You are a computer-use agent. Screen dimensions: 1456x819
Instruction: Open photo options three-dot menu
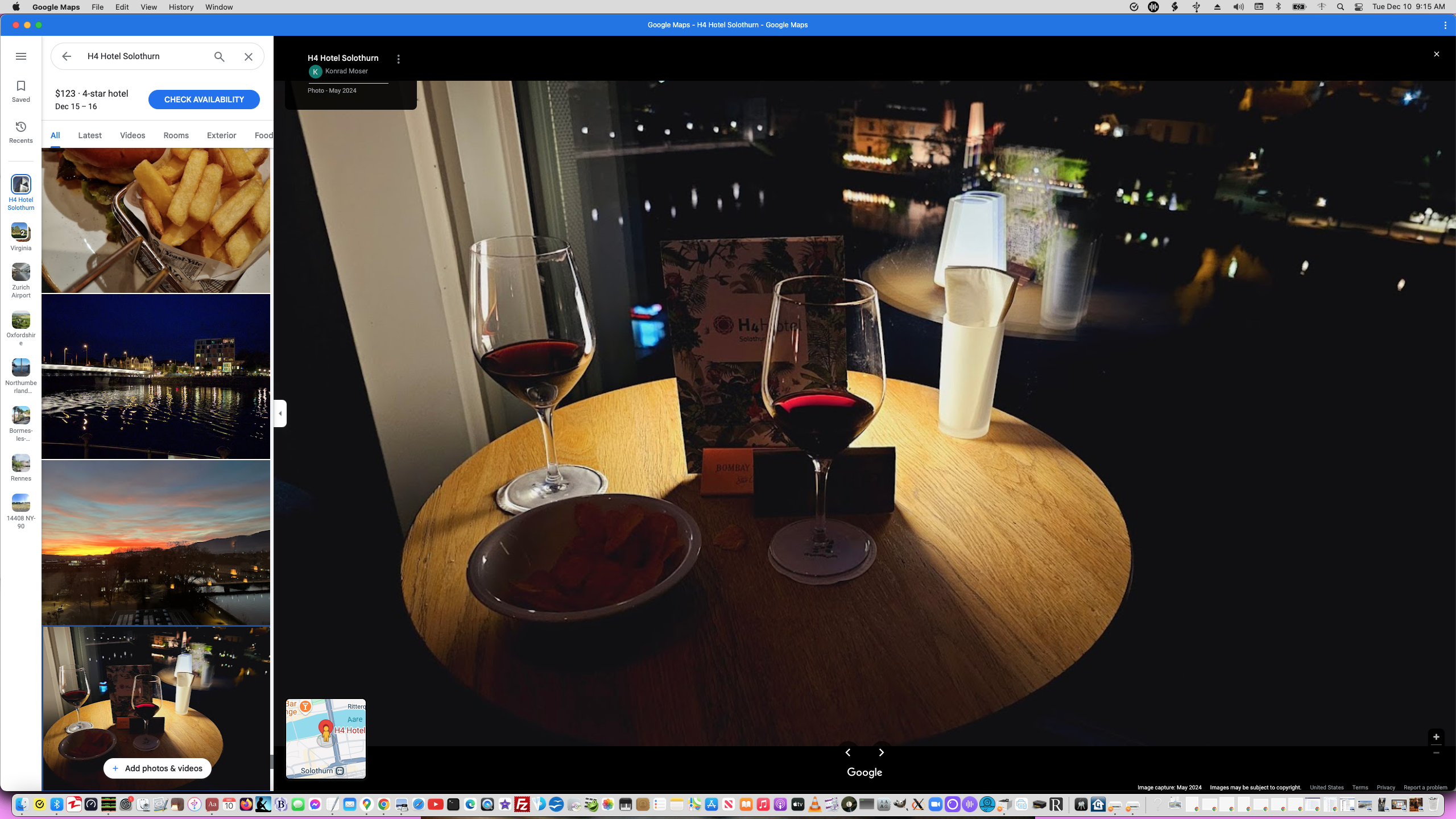coord(399,59)
